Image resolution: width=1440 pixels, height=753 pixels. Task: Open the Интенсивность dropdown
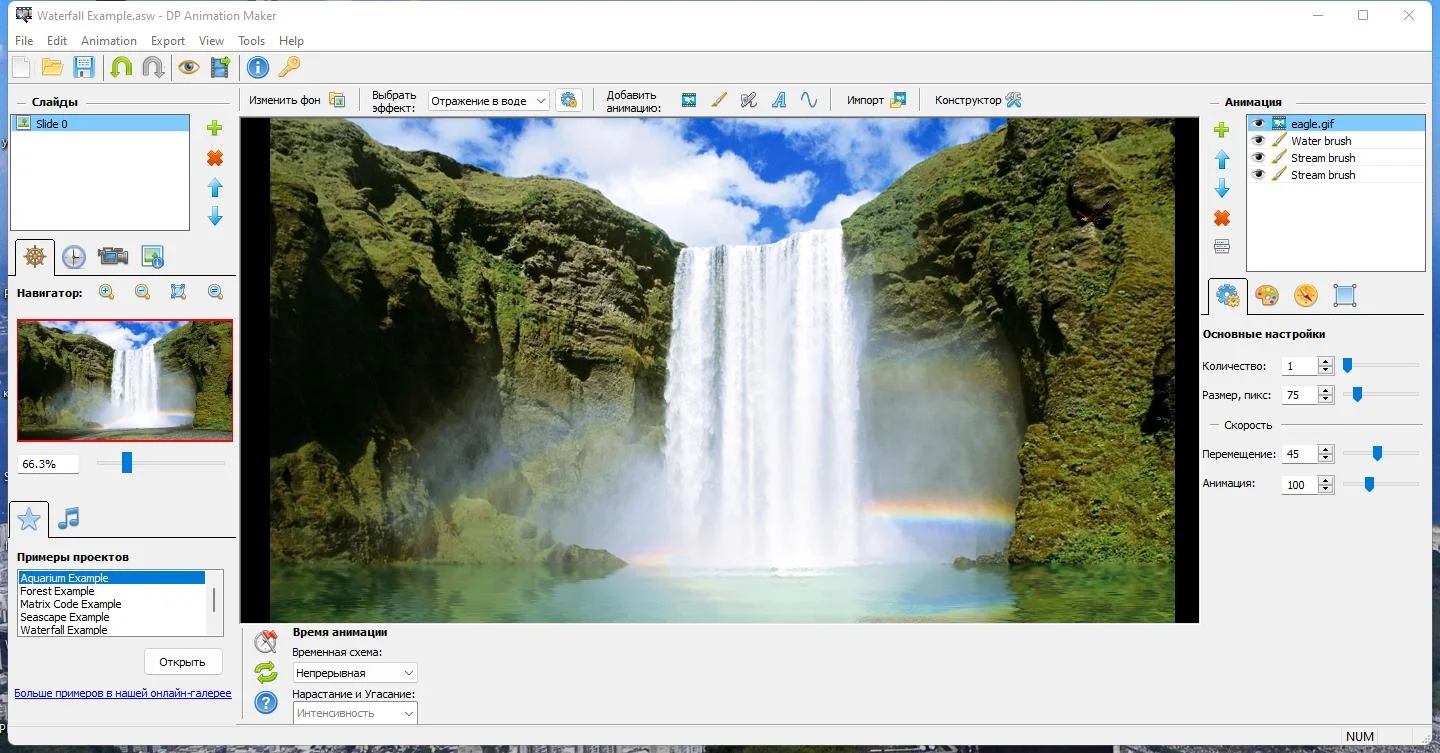355,713
